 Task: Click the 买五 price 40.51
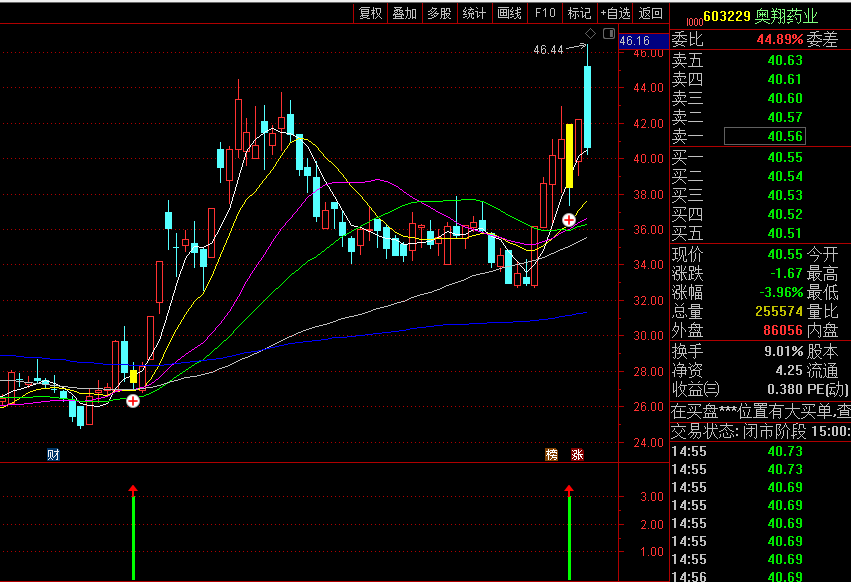tap(785, 233)
